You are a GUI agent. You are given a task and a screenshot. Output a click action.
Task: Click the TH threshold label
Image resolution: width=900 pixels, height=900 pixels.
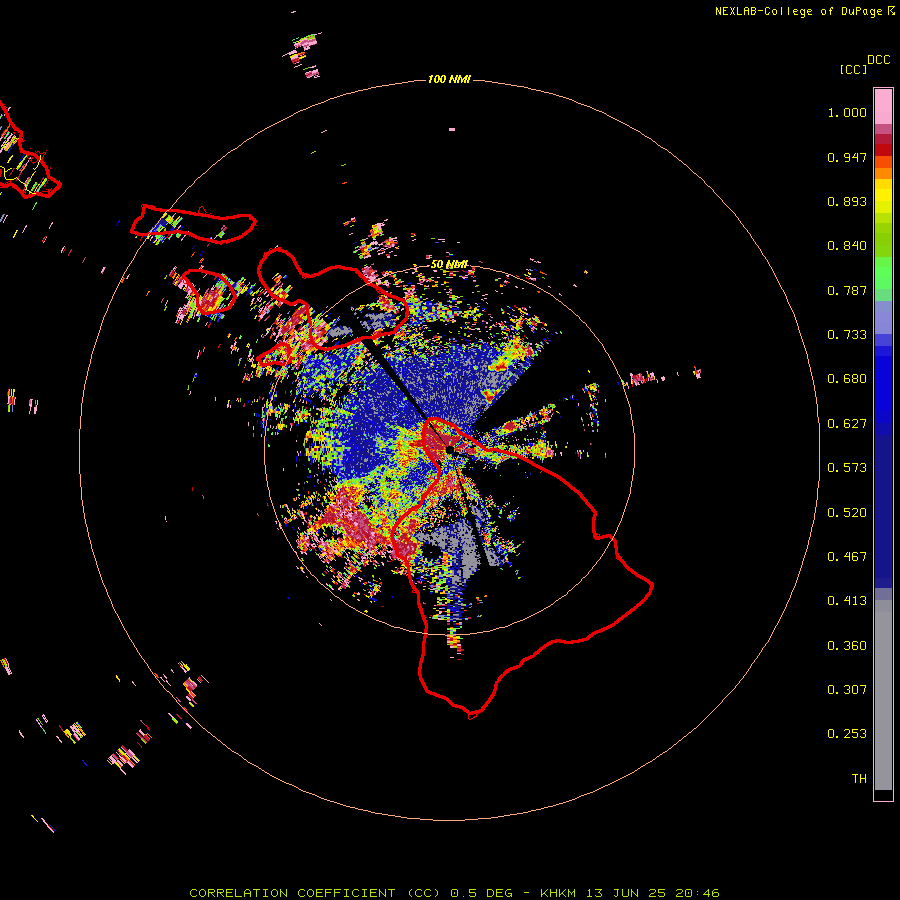tap(859, 779)
